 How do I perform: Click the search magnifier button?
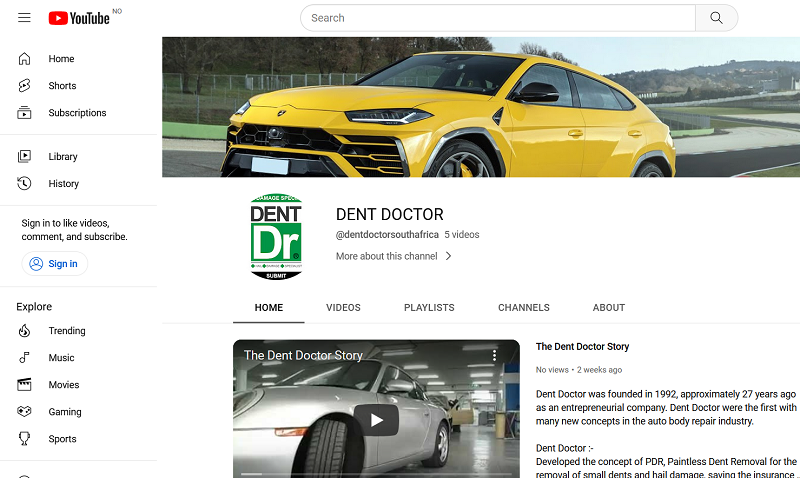[716, 18]
